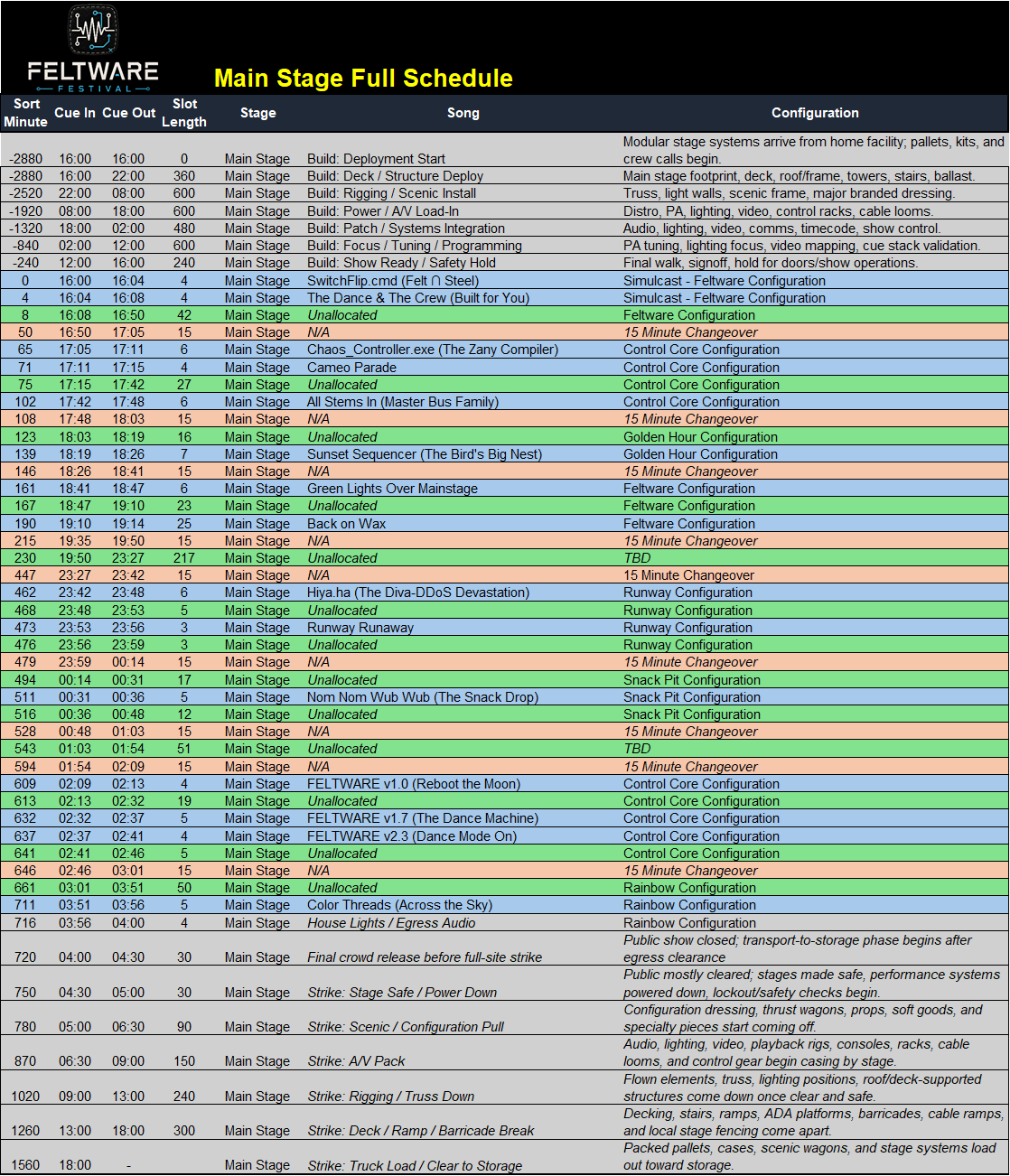Select 'TBD' configuration in the 01:03 row

point(637,749)
